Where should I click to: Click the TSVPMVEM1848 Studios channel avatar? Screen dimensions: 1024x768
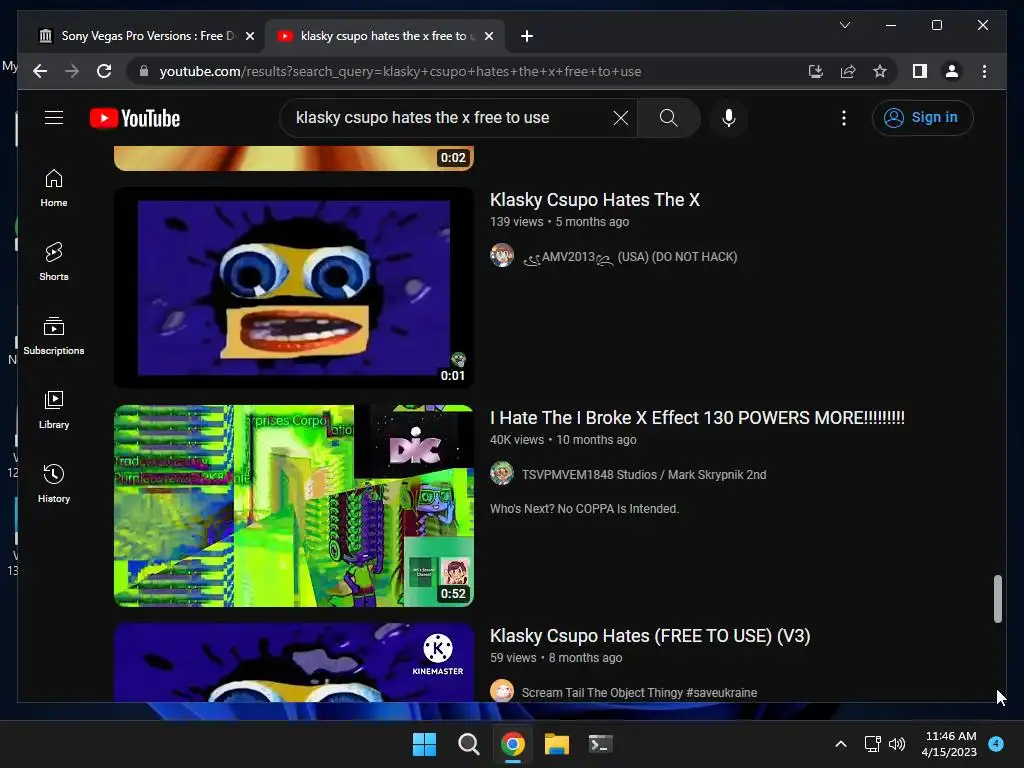pyautogui.click(x=502, y=473)
